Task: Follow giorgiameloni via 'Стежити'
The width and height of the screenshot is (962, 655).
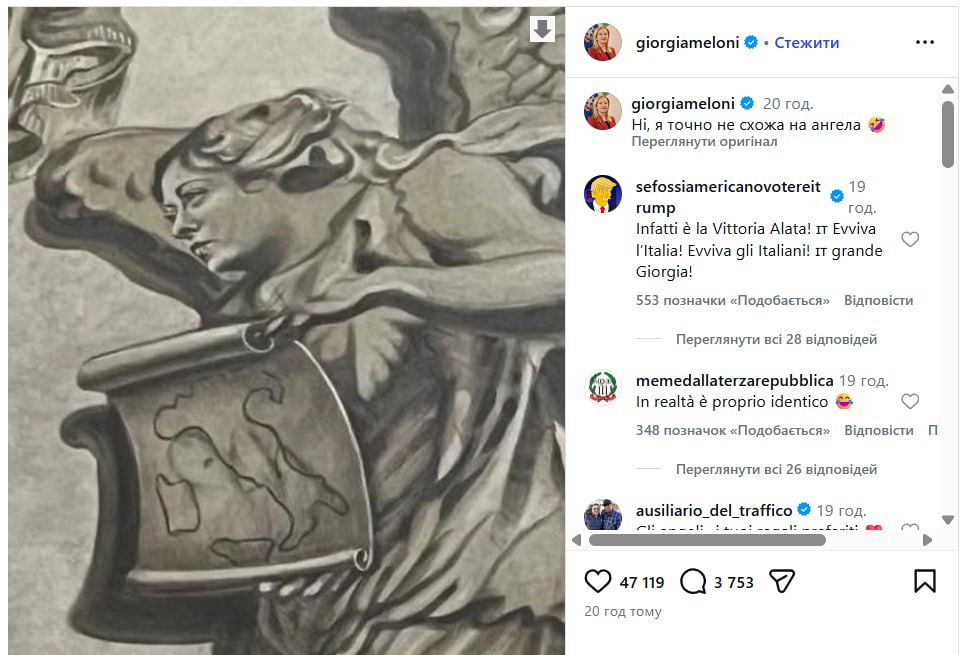Action: (806, 42)
